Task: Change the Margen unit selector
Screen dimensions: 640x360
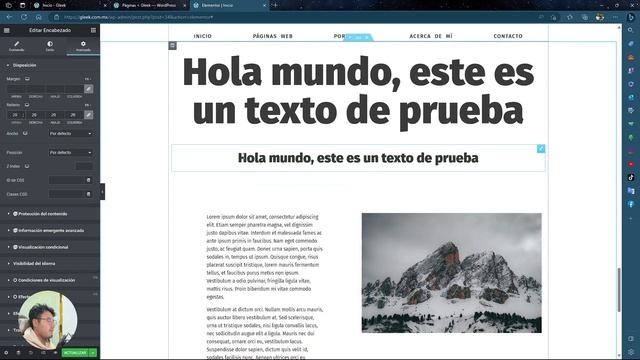Action: (88, 79)
